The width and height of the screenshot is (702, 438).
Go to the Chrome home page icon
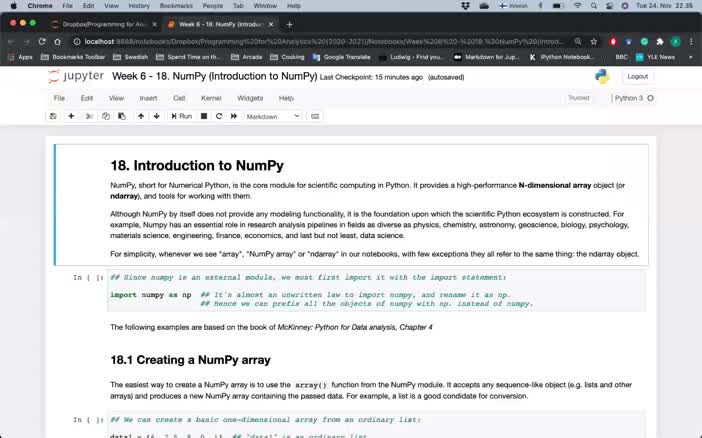(x=57, y=42)
